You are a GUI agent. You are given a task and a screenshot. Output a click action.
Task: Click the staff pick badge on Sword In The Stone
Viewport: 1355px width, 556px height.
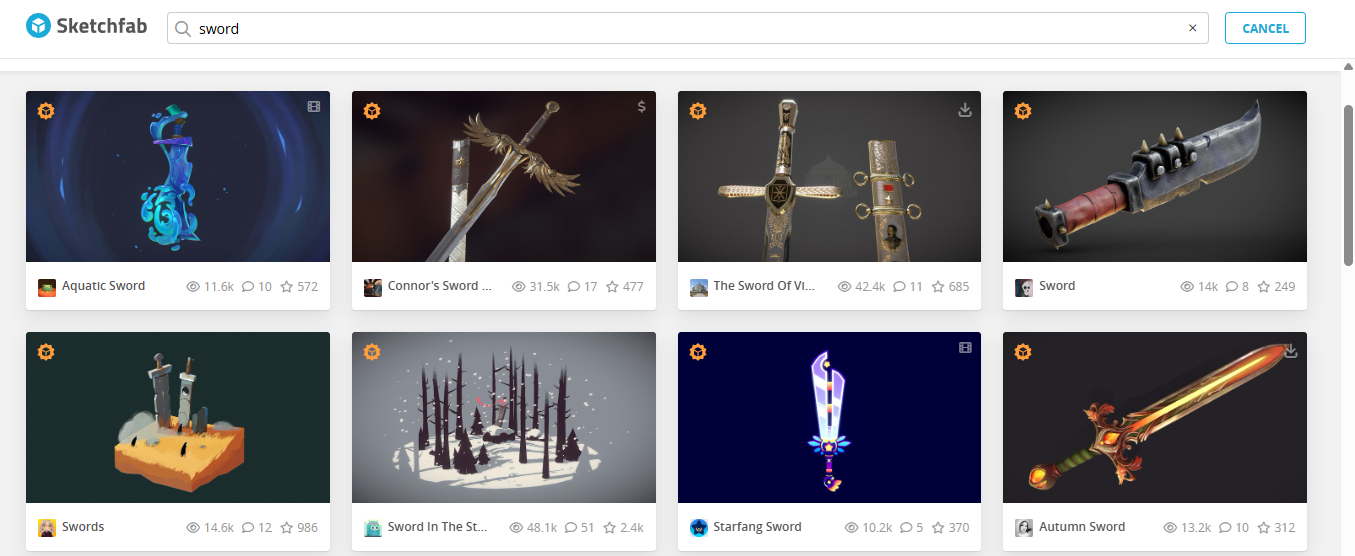[x=372, y=351]
